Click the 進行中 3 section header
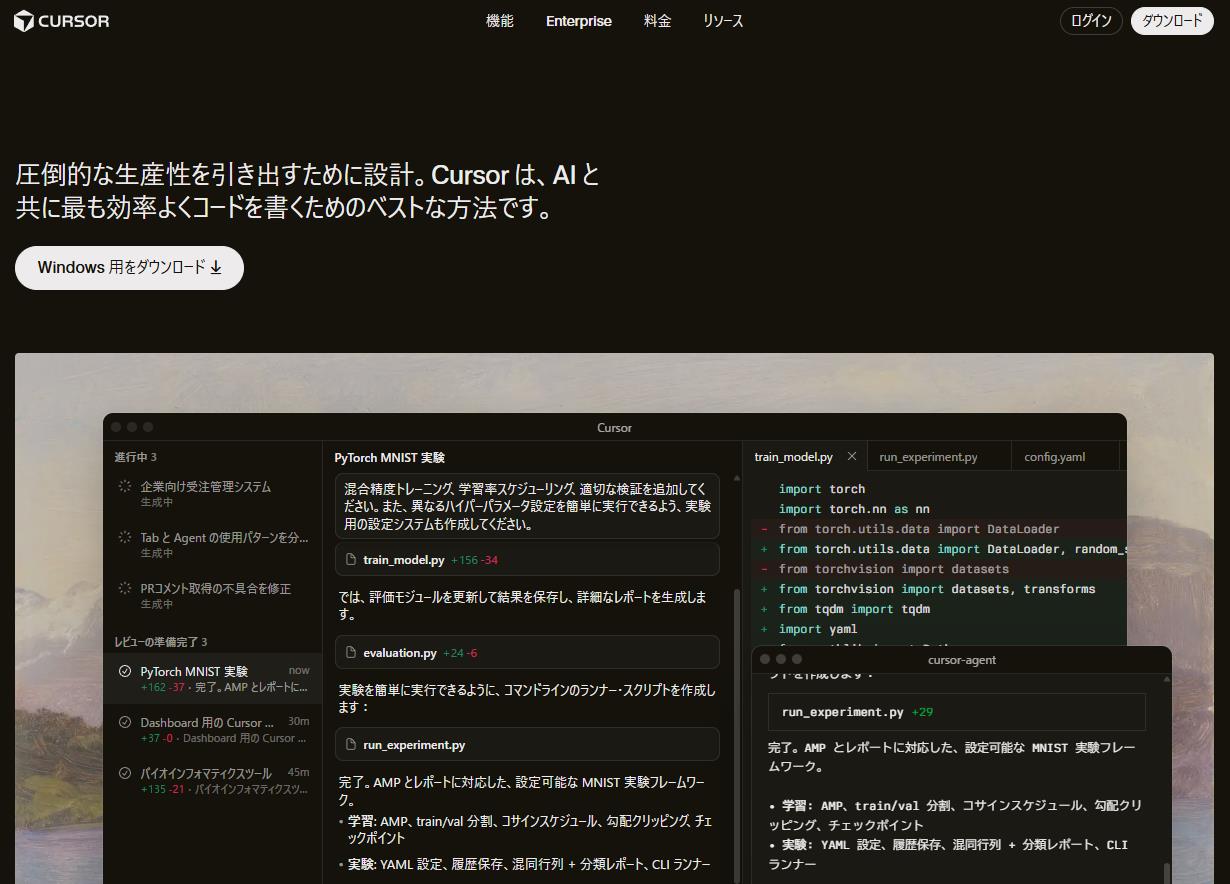 pos(136,457)
